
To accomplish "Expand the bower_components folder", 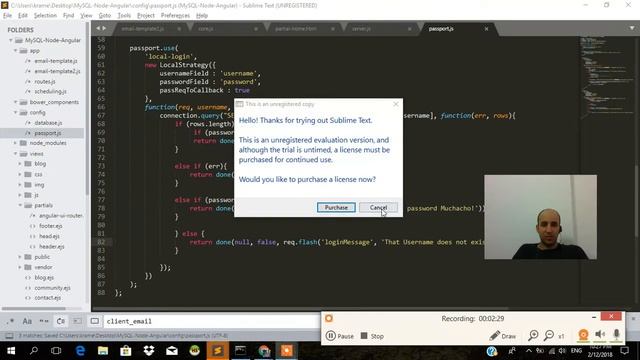I will pyautogui.click(x=16, y=102).
